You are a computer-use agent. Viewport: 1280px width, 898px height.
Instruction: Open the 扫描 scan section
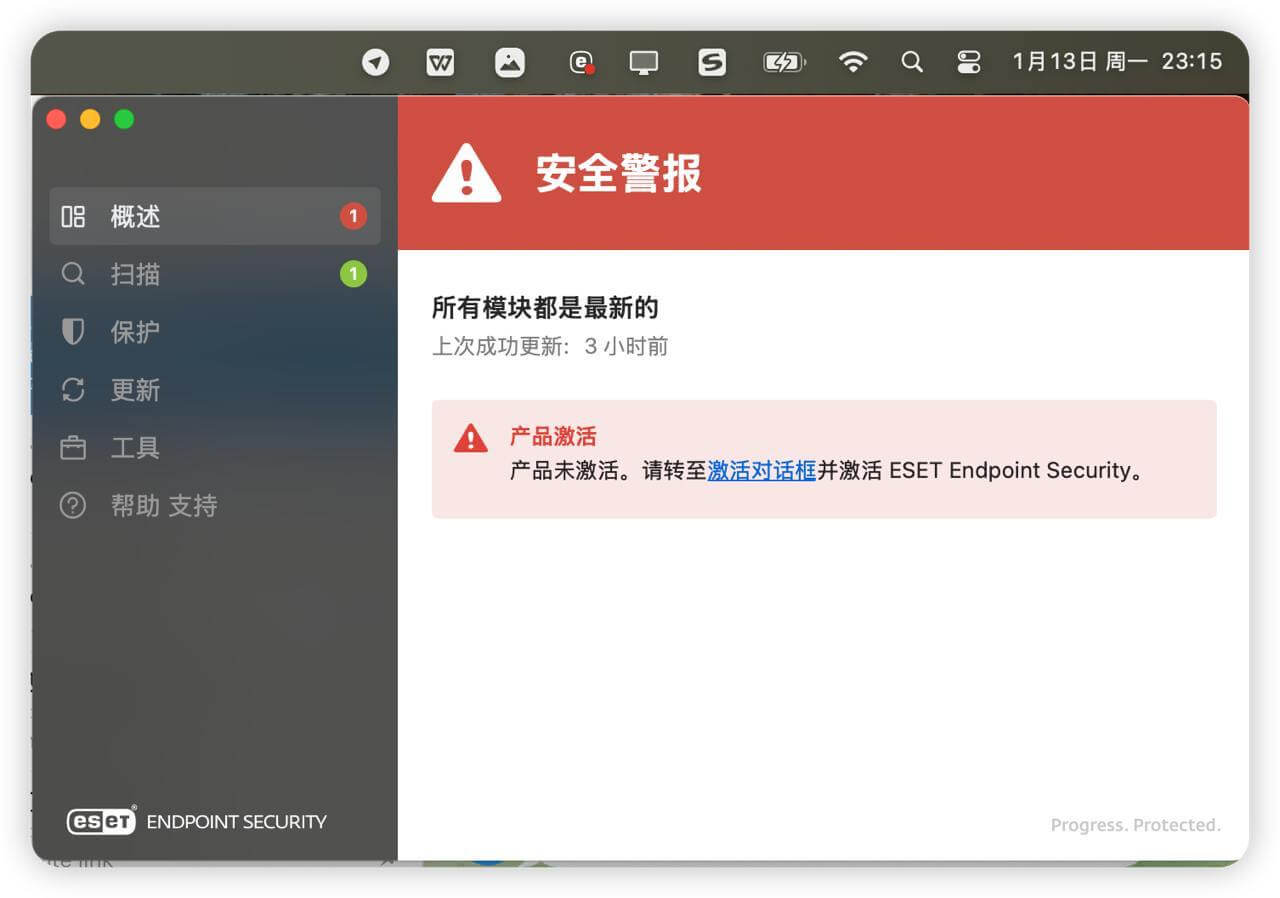pyautogui.click(x=215, y=274)
